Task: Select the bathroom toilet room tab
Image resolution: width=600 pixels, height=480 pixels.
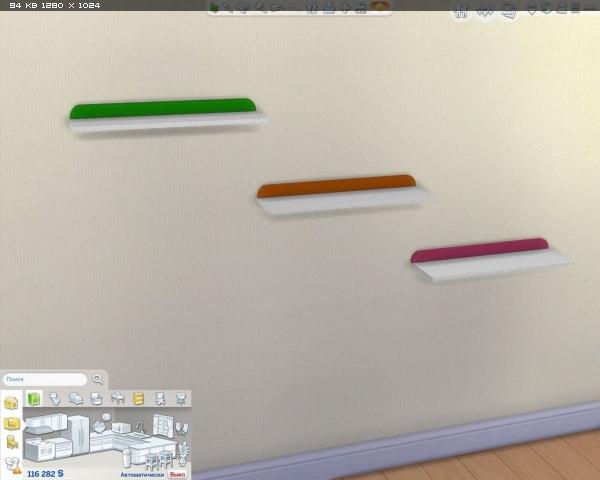Action: [x=55, y=399]
